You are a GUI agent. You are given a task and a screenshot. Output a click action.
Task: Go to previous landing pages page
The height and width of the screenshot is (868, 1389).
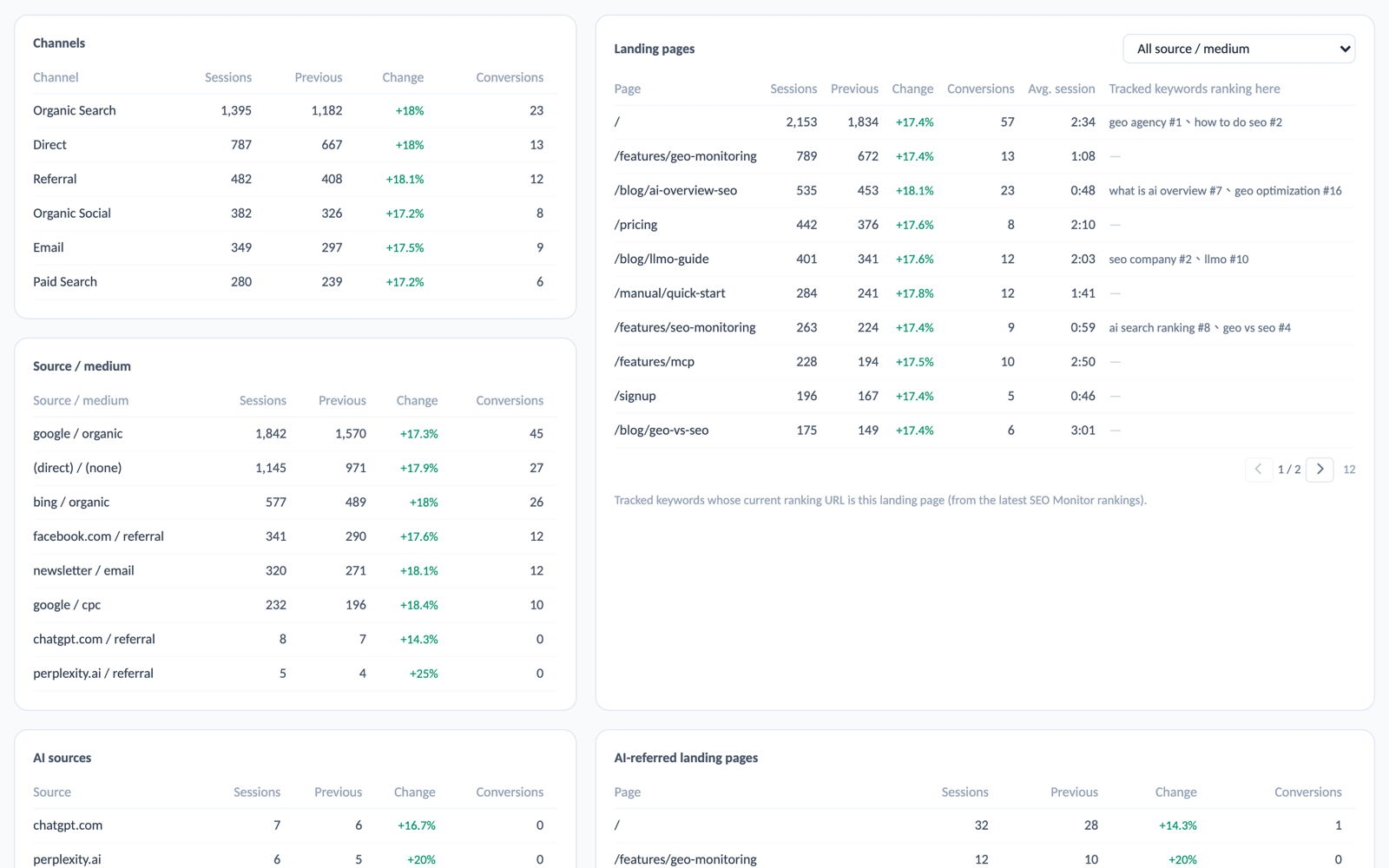tap(1258, 469)
